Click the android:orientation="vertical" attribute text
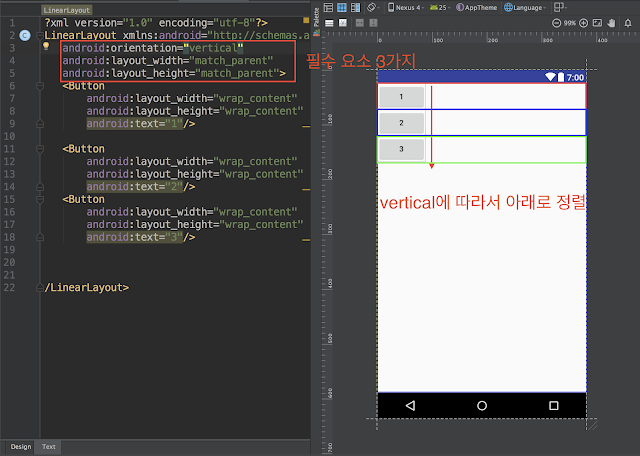Screen dimensions: 640x456 pyautogui.click(x=153, y=48)
